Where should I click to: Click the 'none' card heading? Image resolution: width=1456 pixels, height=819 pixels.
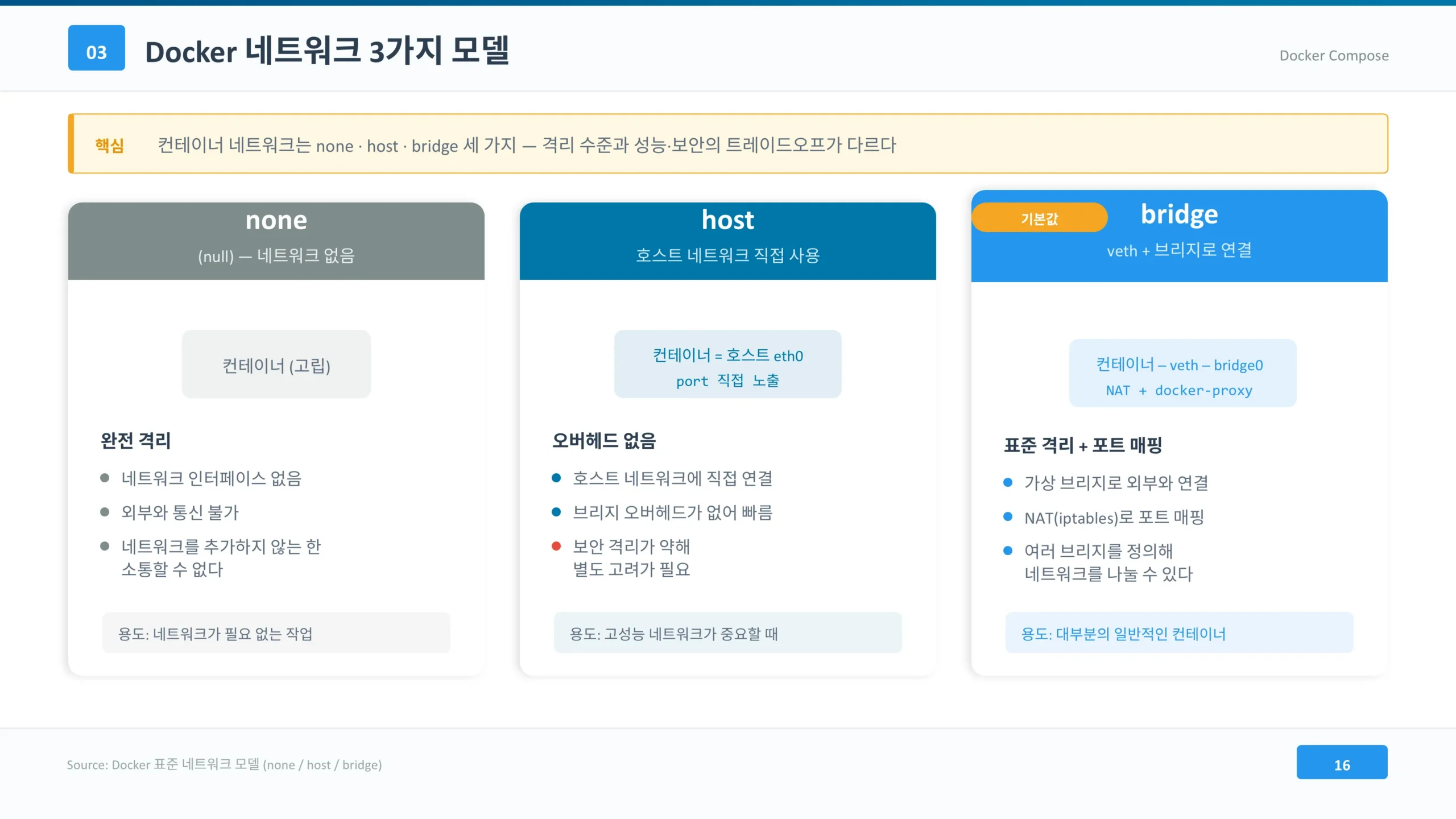tap(276, 220)
